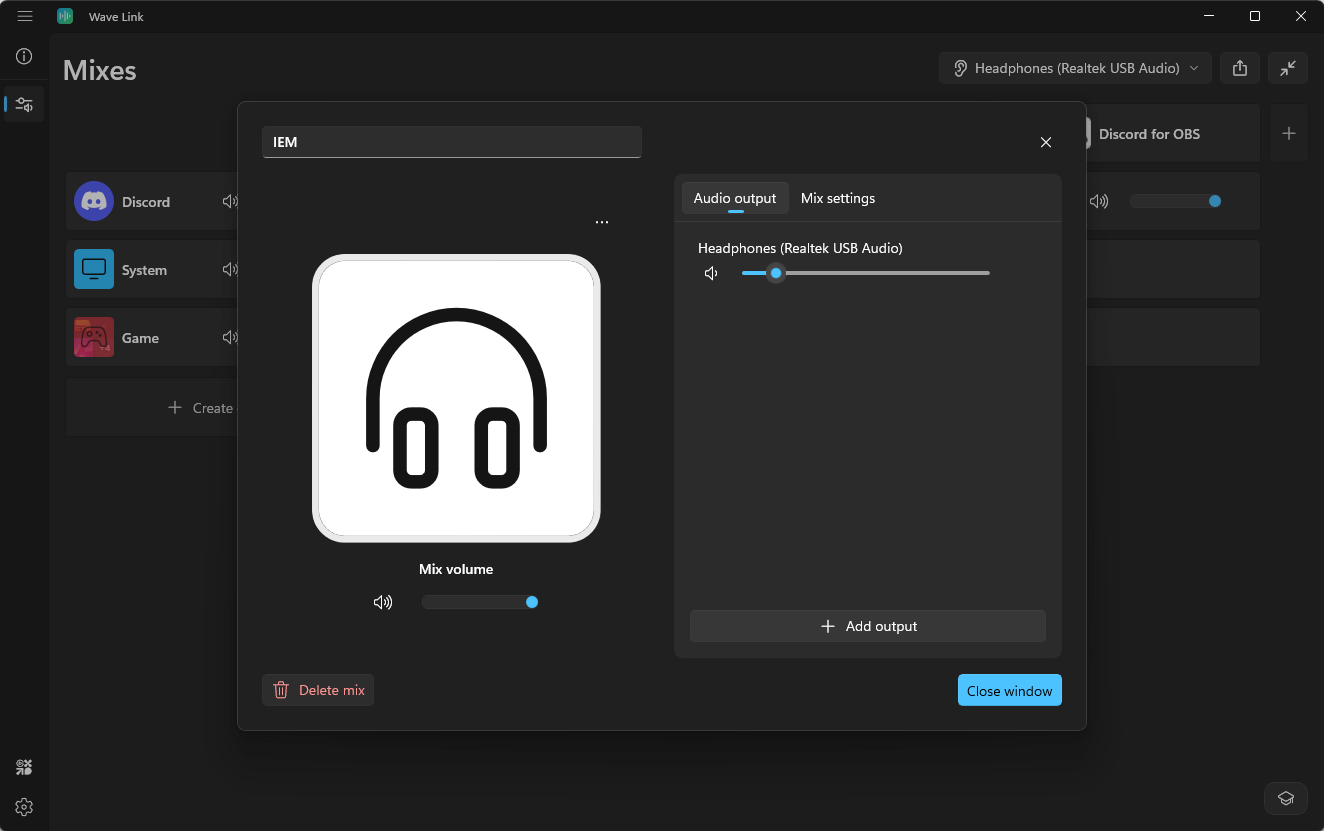Click the IEM mix name field
The image size is (1324, 831).
tap(451, 142)
